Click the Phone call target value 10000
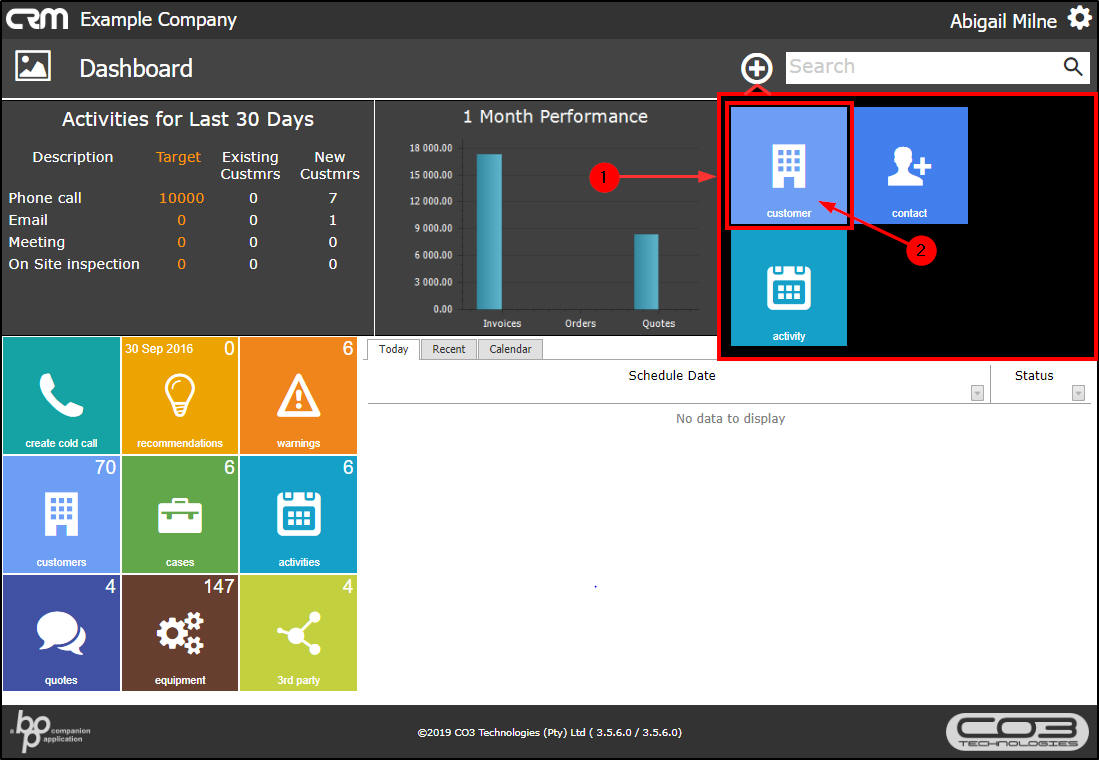Screen dimensions: 1099x760 click(182, 198)
